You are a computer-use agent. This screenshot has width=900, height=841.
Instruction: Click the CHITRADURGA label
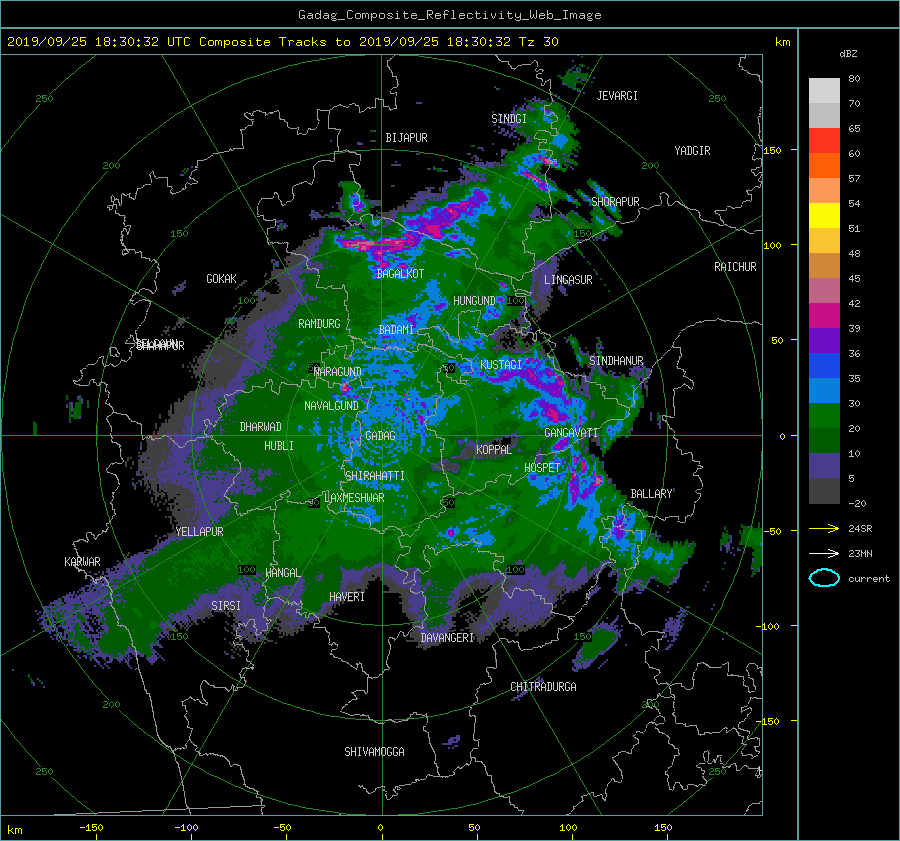(543, 687)
